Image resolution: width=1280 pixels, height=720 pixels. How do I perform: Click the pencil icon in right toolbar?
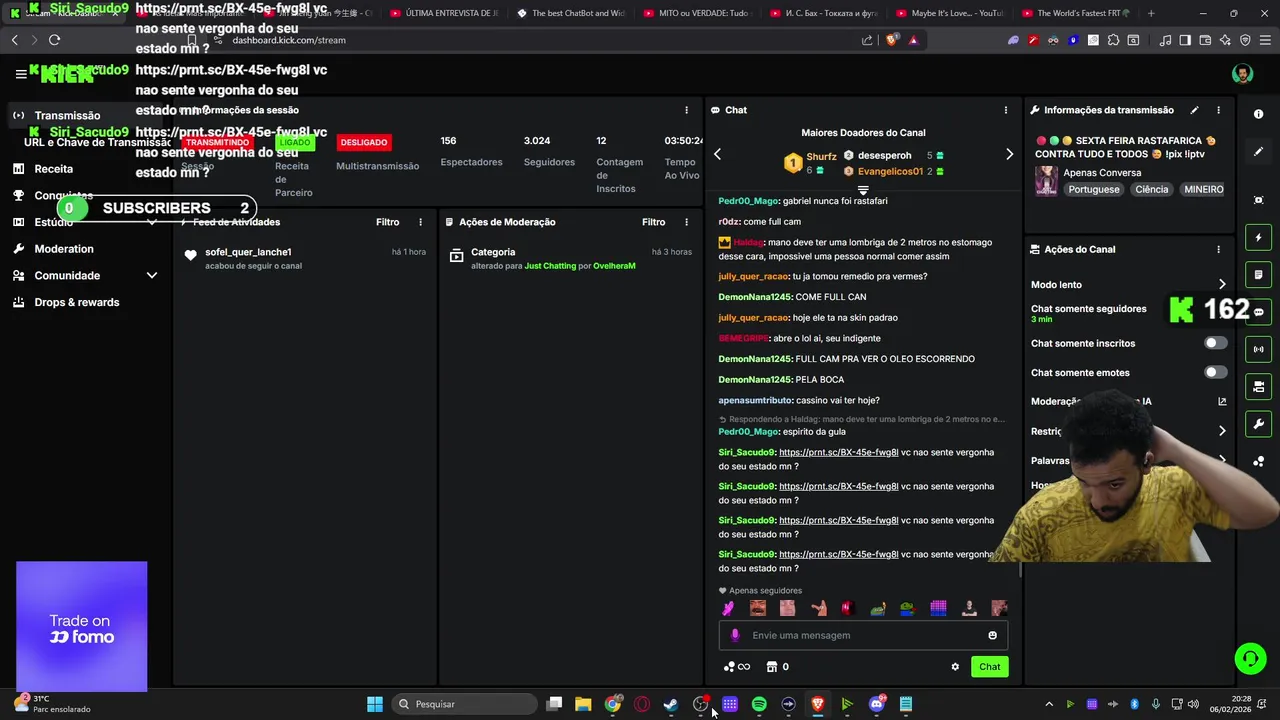tap(1258, 152)
